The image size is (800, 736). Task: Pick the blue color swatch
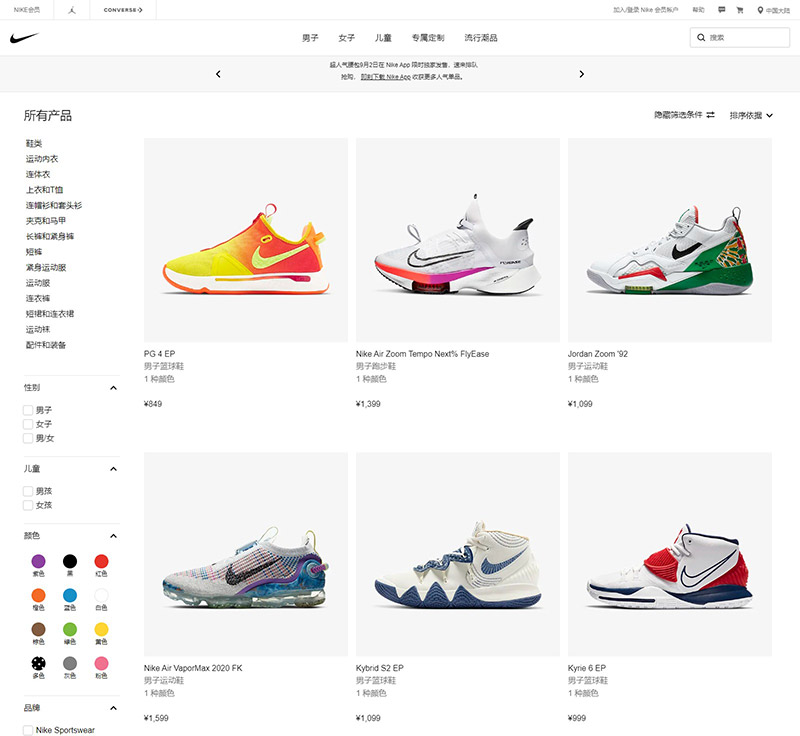tap(70, 595)
